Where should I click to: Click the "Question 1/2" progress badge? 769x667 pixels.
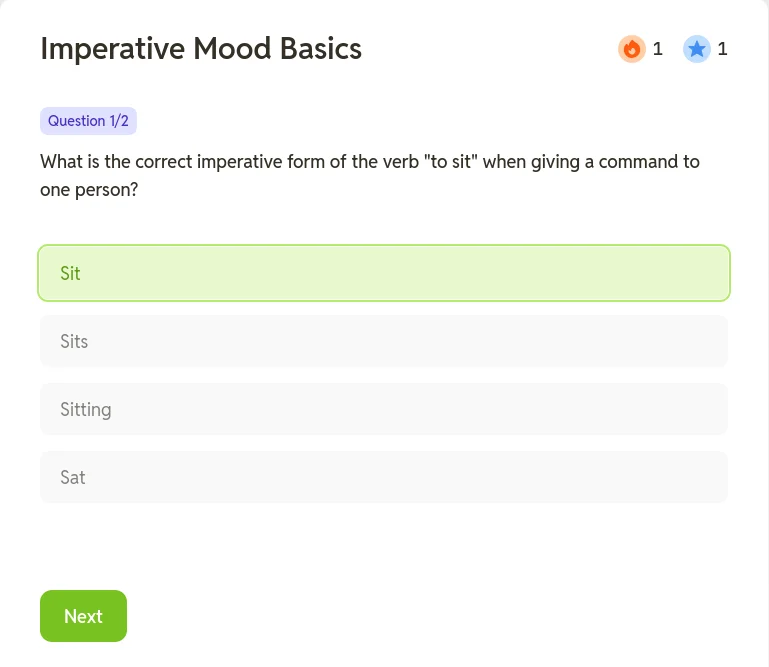[x=88, y=121]
